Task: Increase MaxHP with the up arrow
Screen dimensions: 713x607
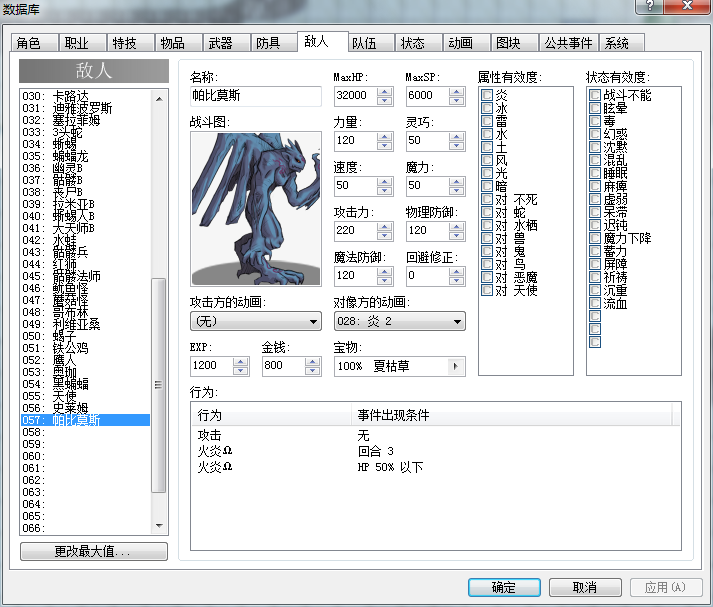Action: tap(385, 91)
